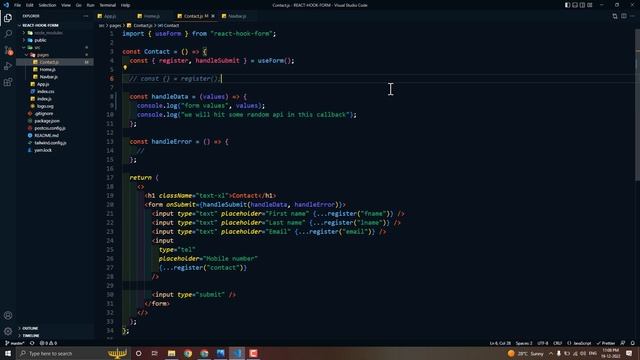Image resolution: width=640 pixels, height=360 pixels.
Task: Open Windows action center notification icon
Action: coord(629,353)
